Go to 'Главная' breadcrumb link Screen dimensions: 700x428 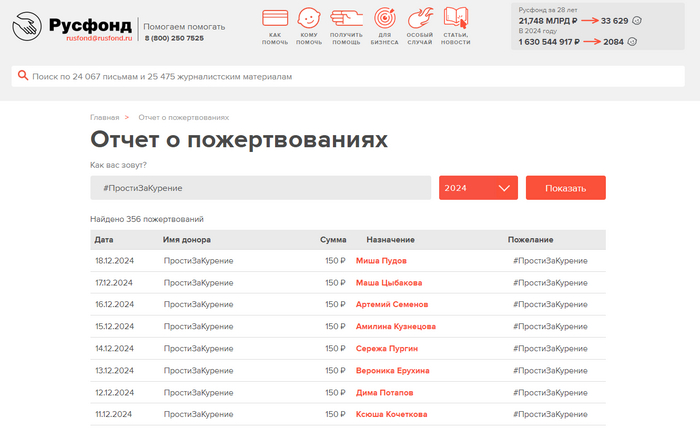(104, 118)
